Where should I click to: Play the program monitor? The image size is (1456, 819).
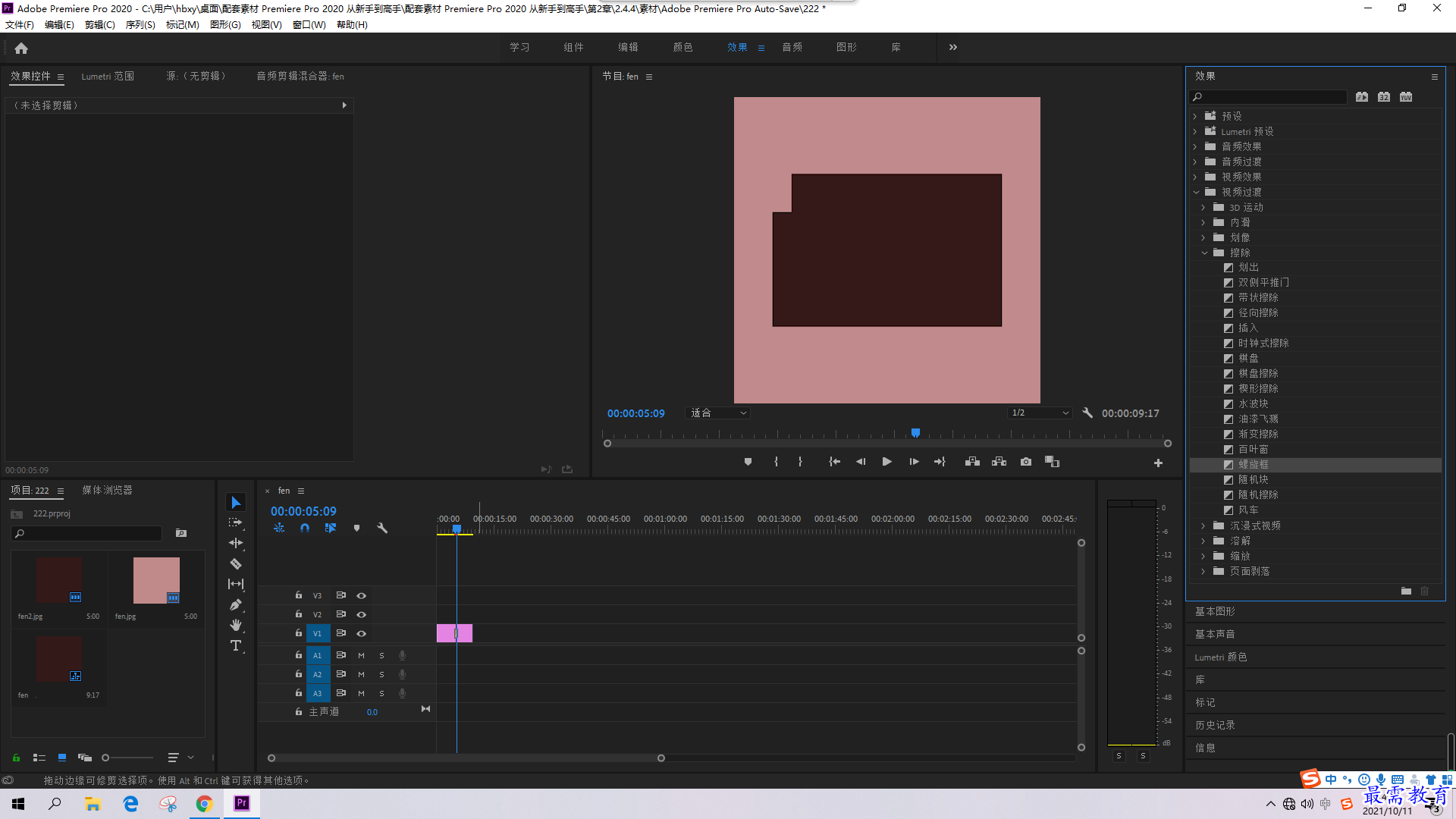[x=886, y=462]
